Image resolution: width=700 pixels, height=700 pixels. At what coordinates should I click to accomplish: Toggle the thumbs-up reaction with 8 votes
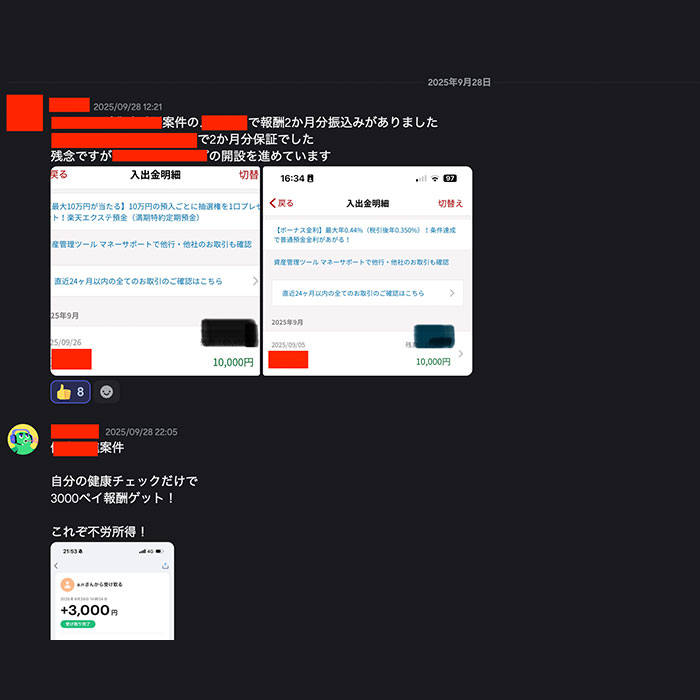(71, 392)
